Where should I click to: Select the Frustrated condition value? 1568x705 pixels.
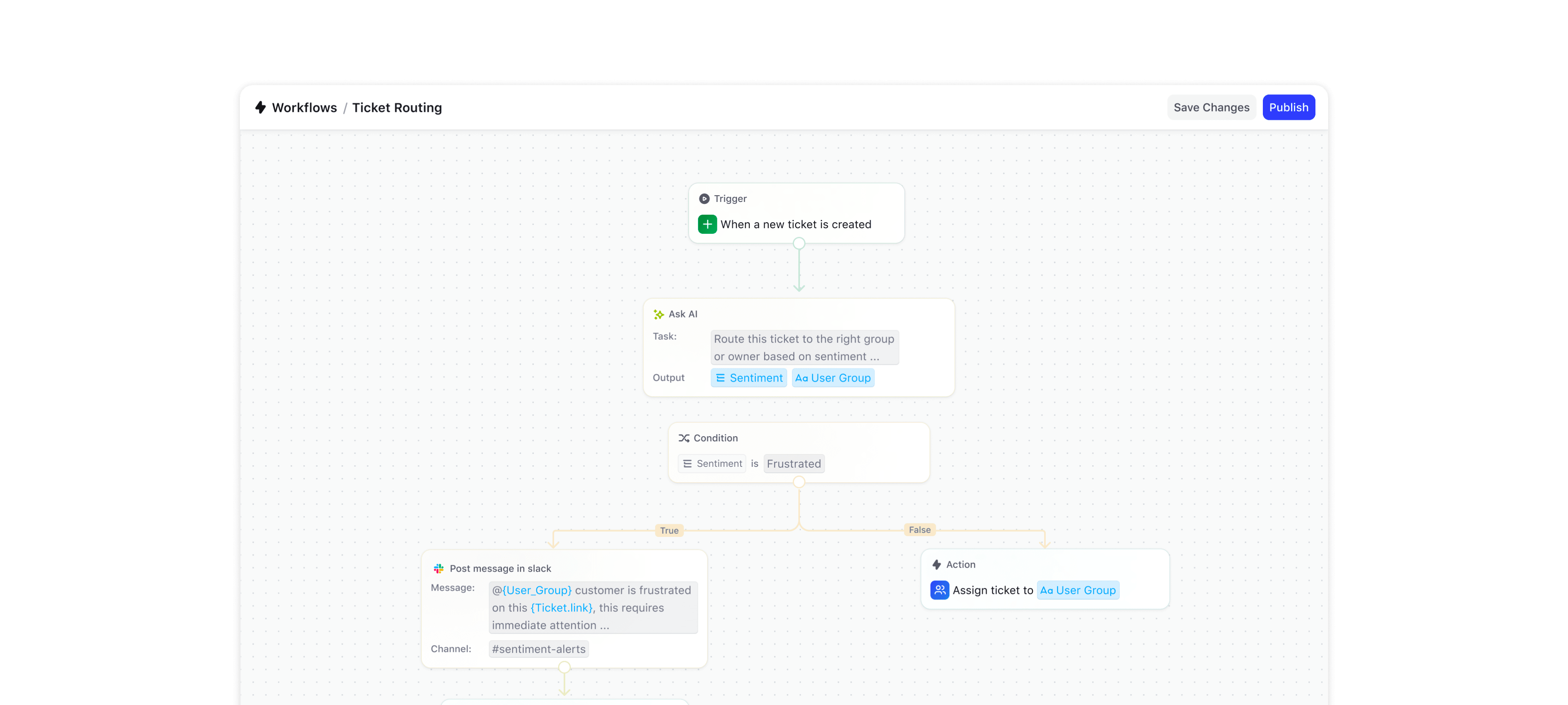point(794,463)
